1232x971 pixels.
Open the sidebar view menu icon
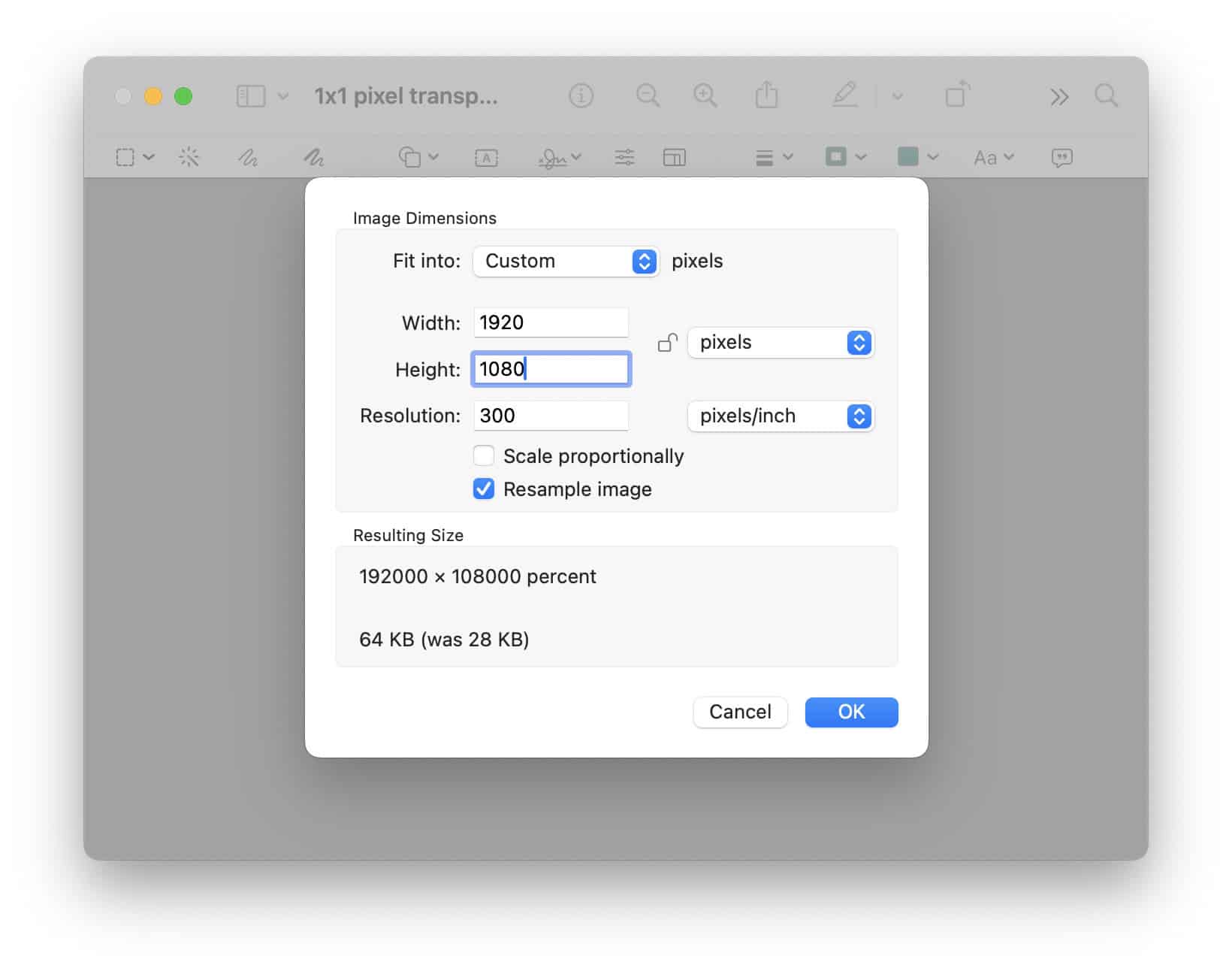[x=251, y=96]
